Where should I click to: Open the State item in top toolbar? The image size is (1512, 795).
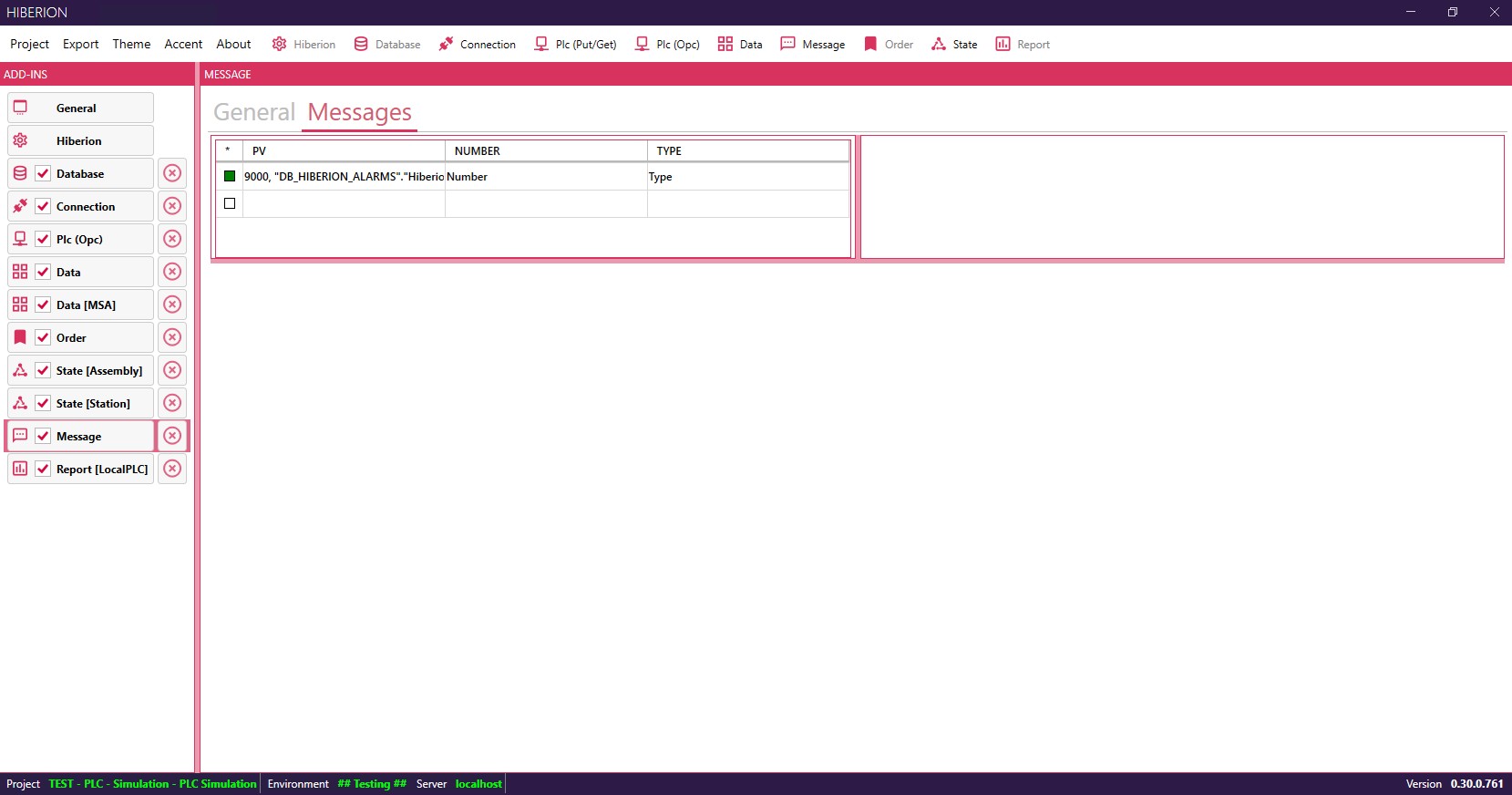click(954, 44)
